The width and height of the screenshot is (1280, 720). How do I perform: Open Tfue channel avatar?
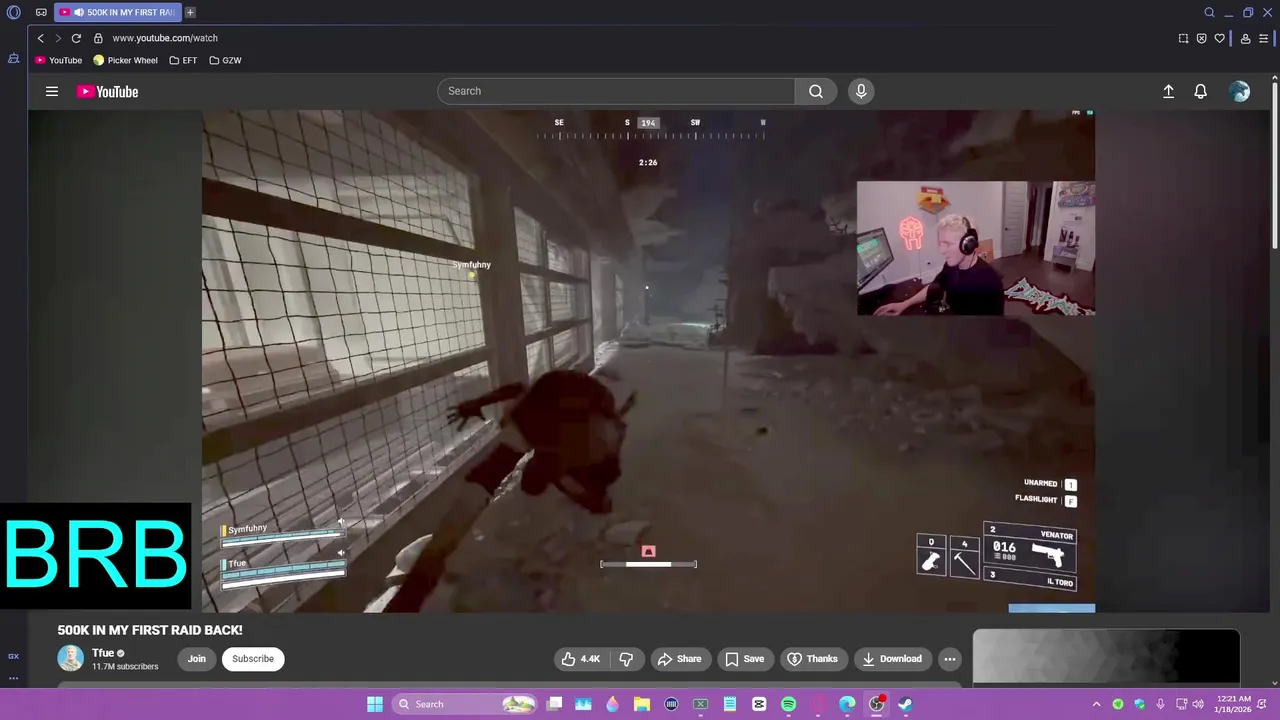pyautogui.click(x=70, y=658)
